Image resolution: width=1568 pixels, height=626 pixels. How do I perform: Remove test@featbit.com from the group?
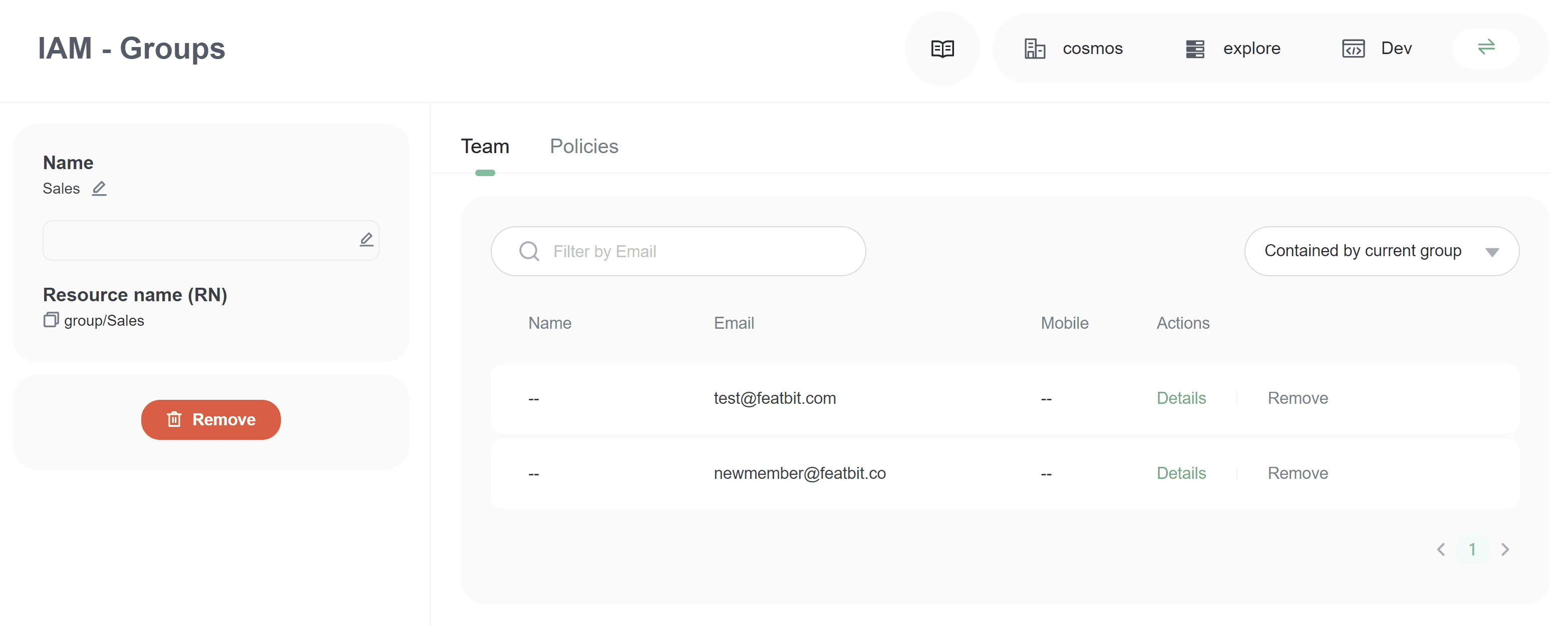click(1297, 398)
